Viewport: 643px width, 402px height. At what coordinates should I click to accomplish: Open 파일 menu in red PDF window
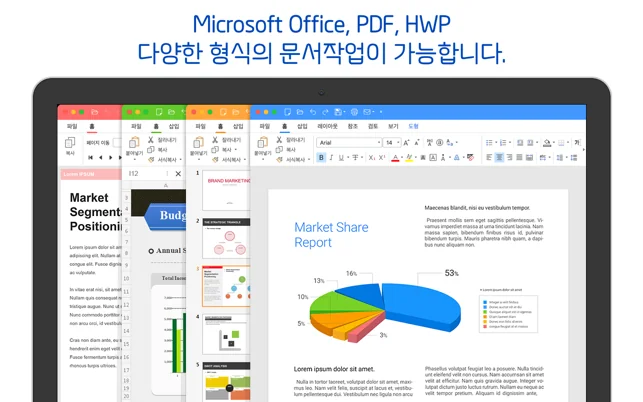[72, 126]
